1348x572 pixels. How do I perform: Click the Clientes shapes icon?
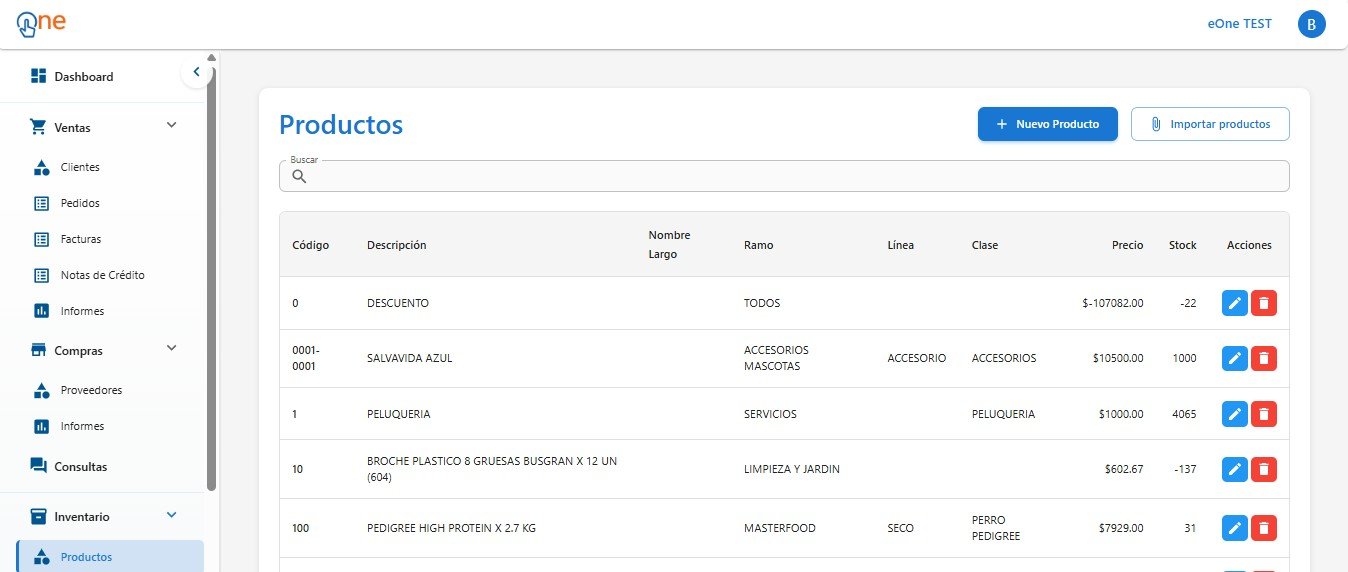coord(42,167)
